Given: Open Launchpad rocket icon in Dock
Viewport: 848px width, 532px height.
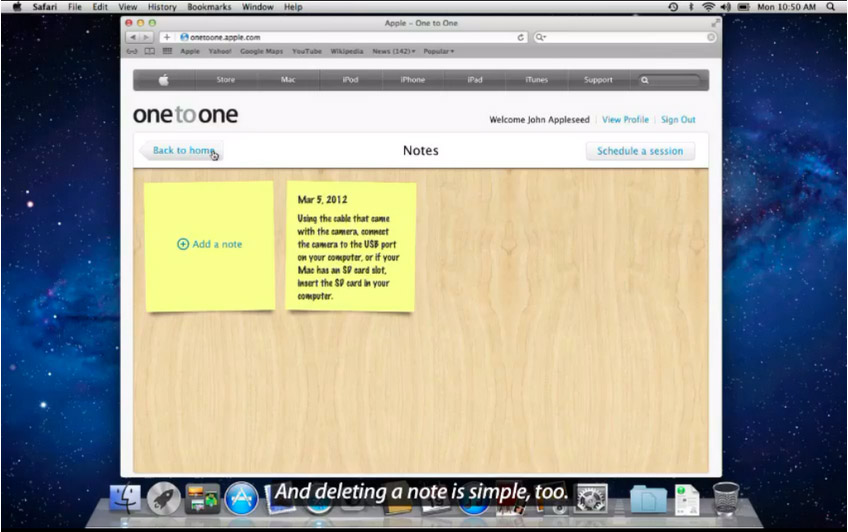Looking at the screenshot, I should [164, 498].
